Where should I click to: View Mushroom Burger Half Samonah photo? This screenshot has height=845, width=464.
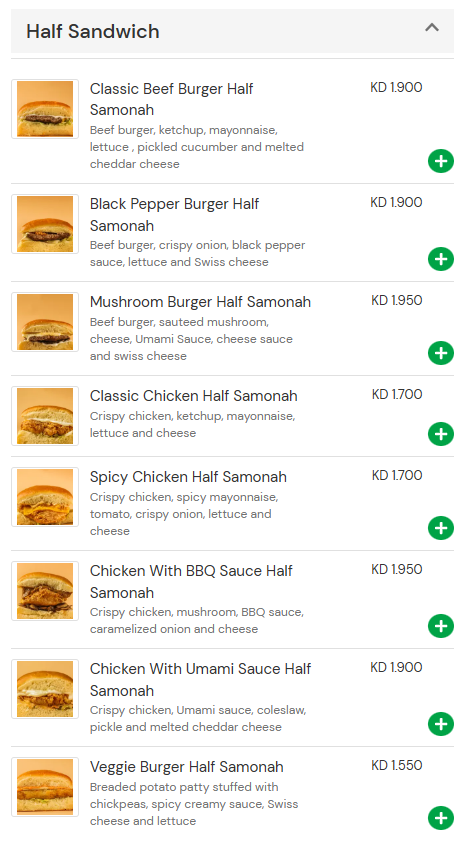45,322
